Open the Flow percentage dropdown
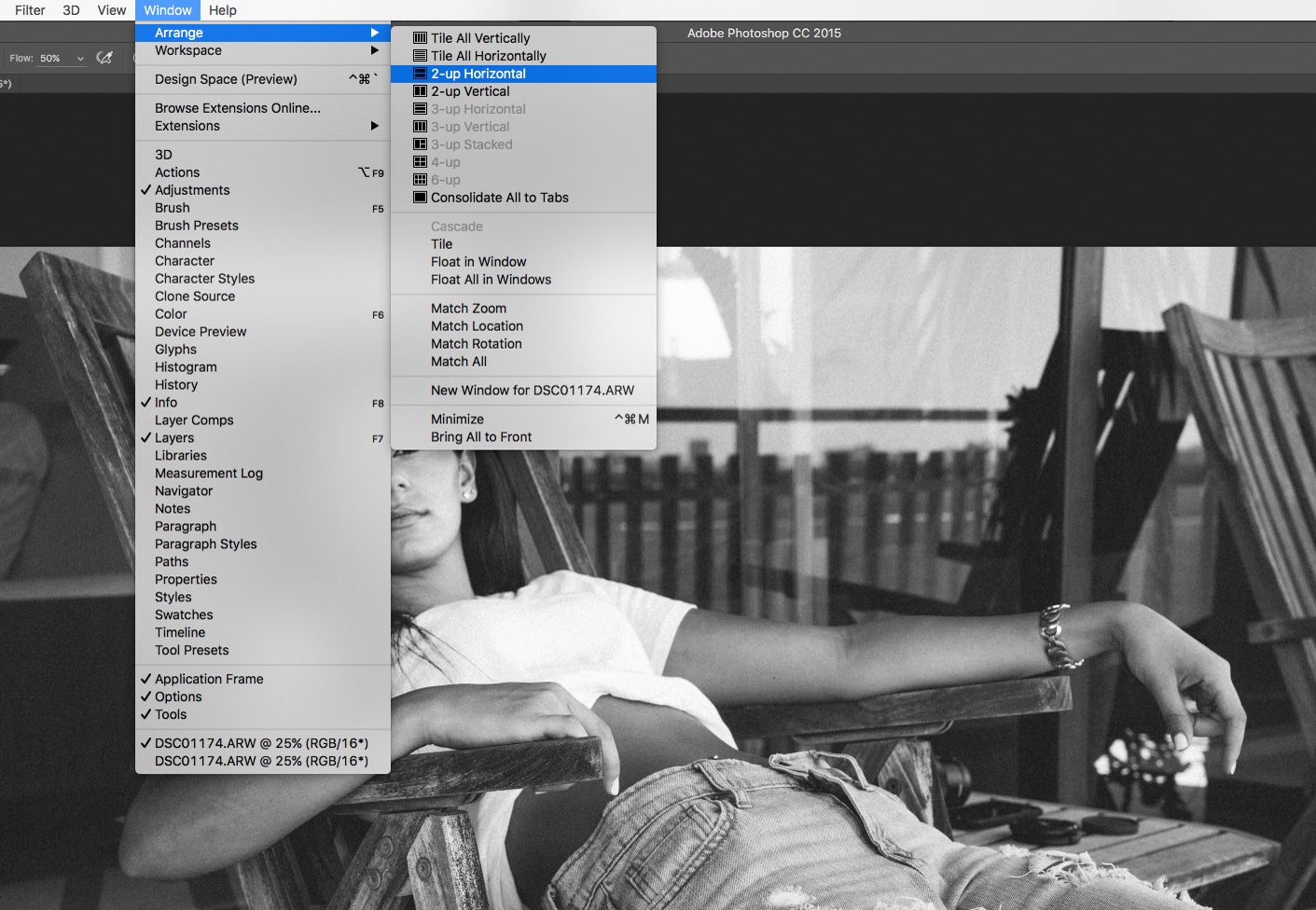 click(80, 59)
